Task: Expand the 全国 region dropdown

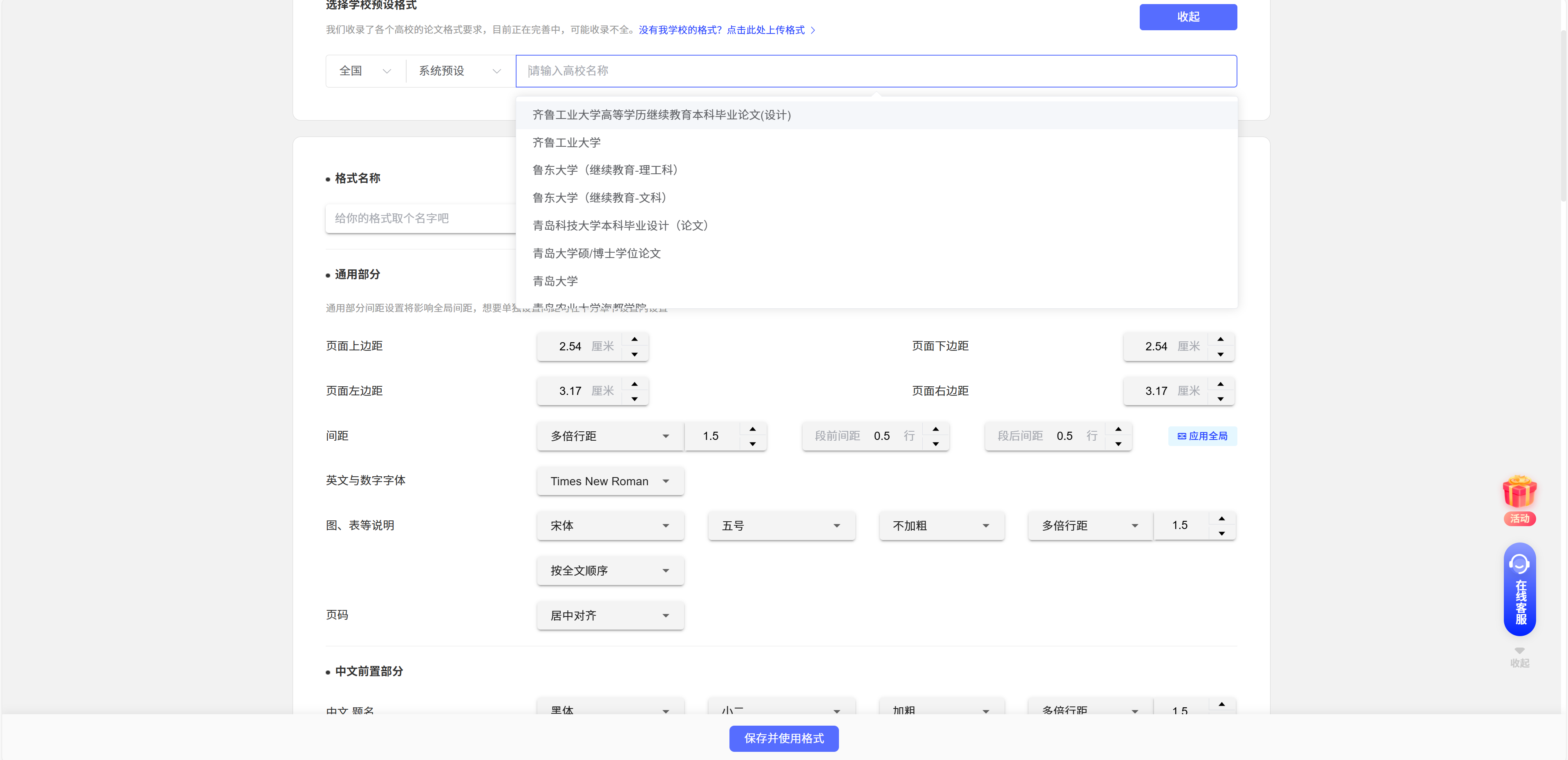Action: (365, 71)
